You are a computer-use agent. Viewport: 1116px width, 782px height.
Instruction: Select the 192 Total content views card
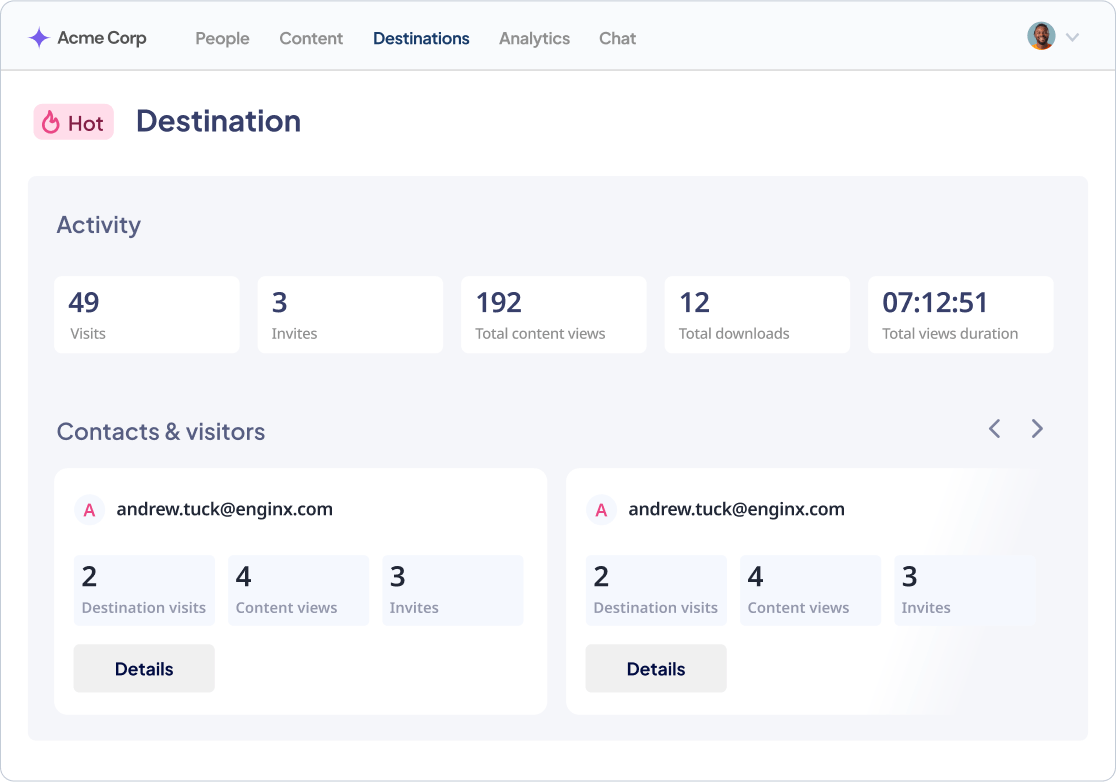click(x=553, y=315)
